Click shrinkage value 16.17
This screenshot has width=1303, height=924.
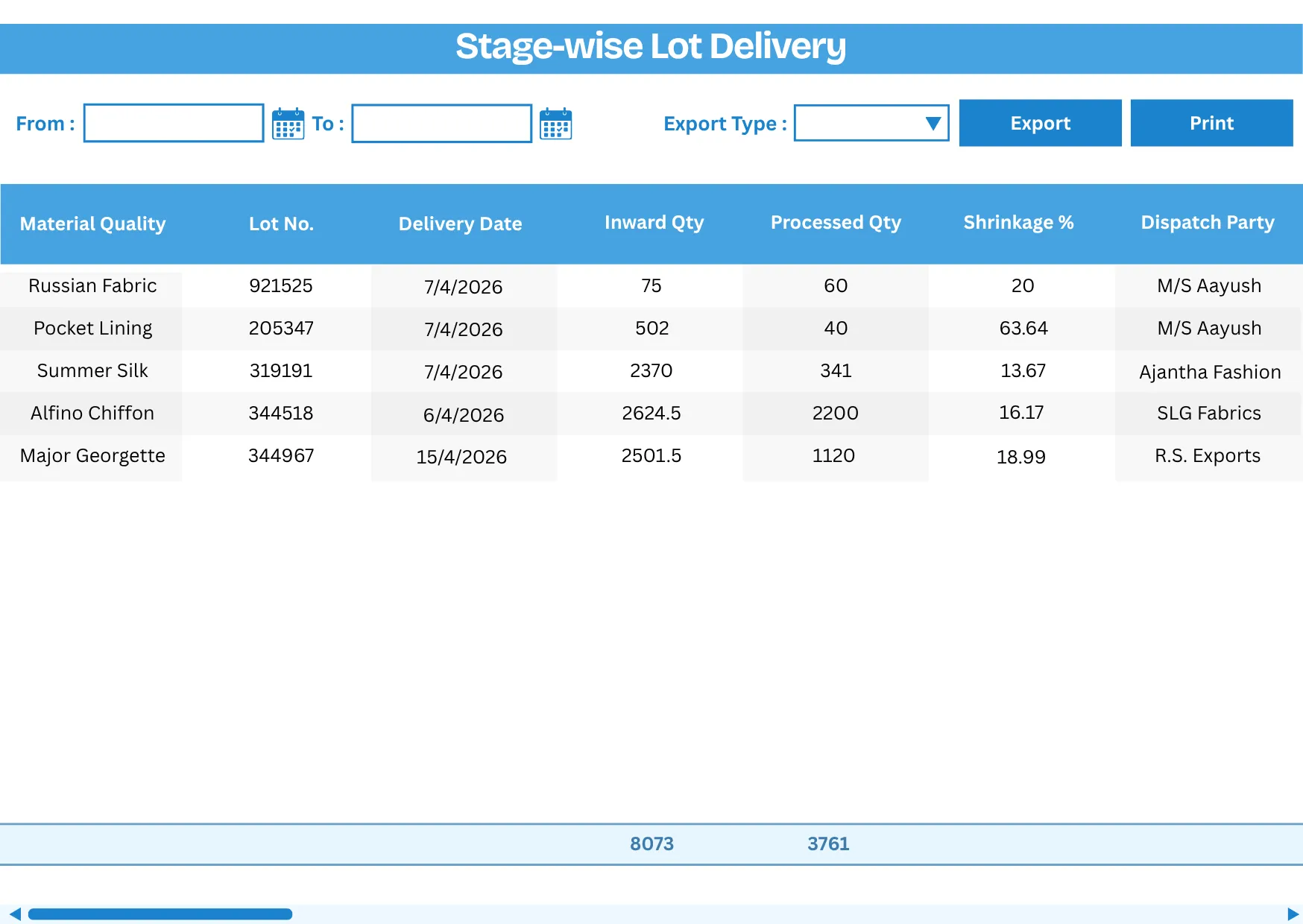[x=1021, y=412]
